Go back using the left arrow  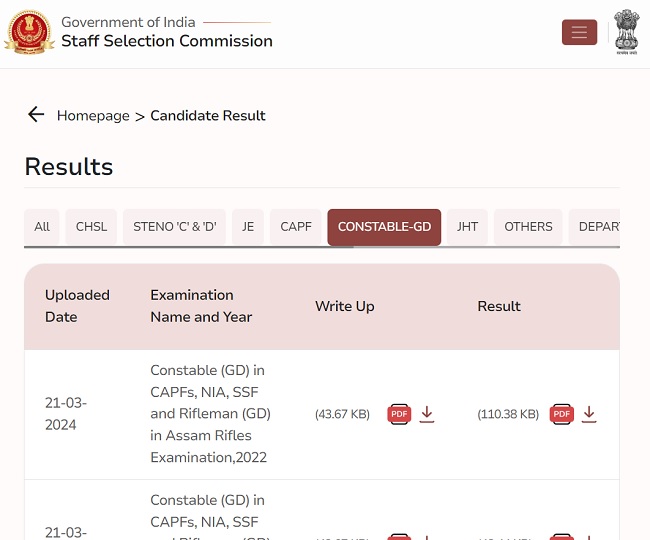coord(36,114)
